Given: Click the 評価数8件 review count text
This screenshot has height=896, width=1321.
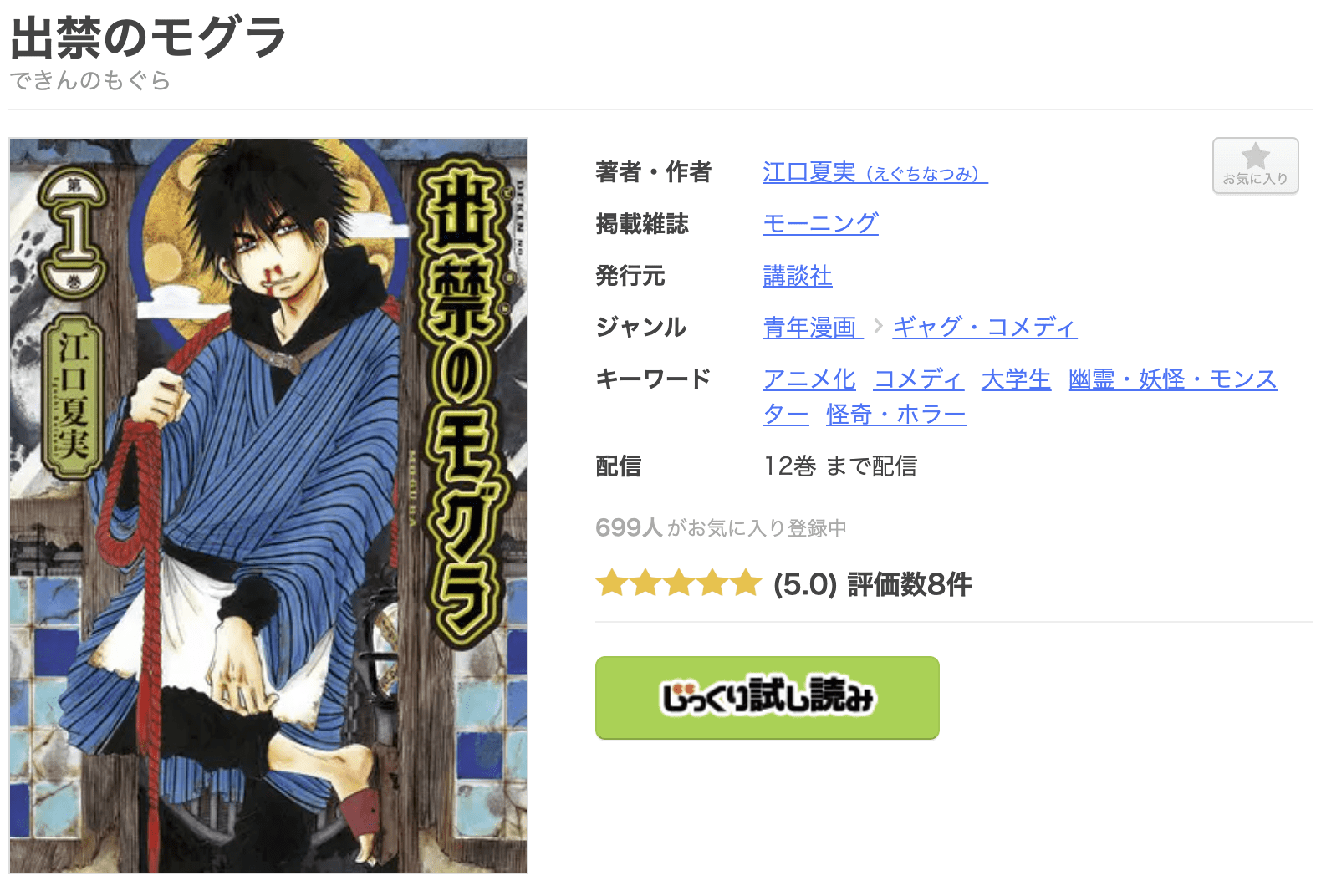Looking at the screenshot, I should coord(910,584).
